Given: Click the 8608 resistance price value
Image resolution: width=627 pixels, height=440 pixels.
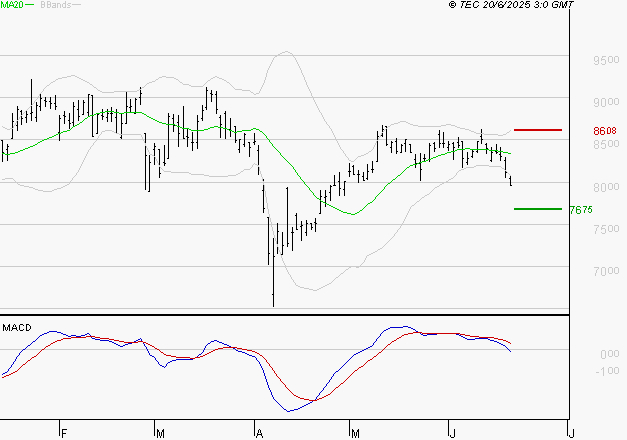Looking at the screenshot, I should click(604, 131).
